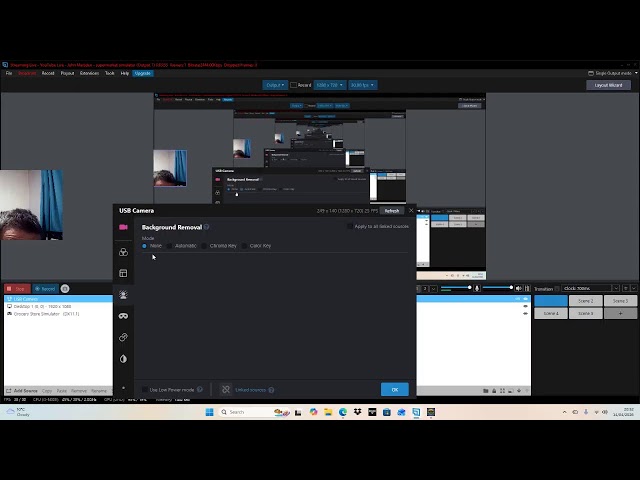Click the snapshot camera icon
The width and height of the screenshot is (640, 480).
65,289
